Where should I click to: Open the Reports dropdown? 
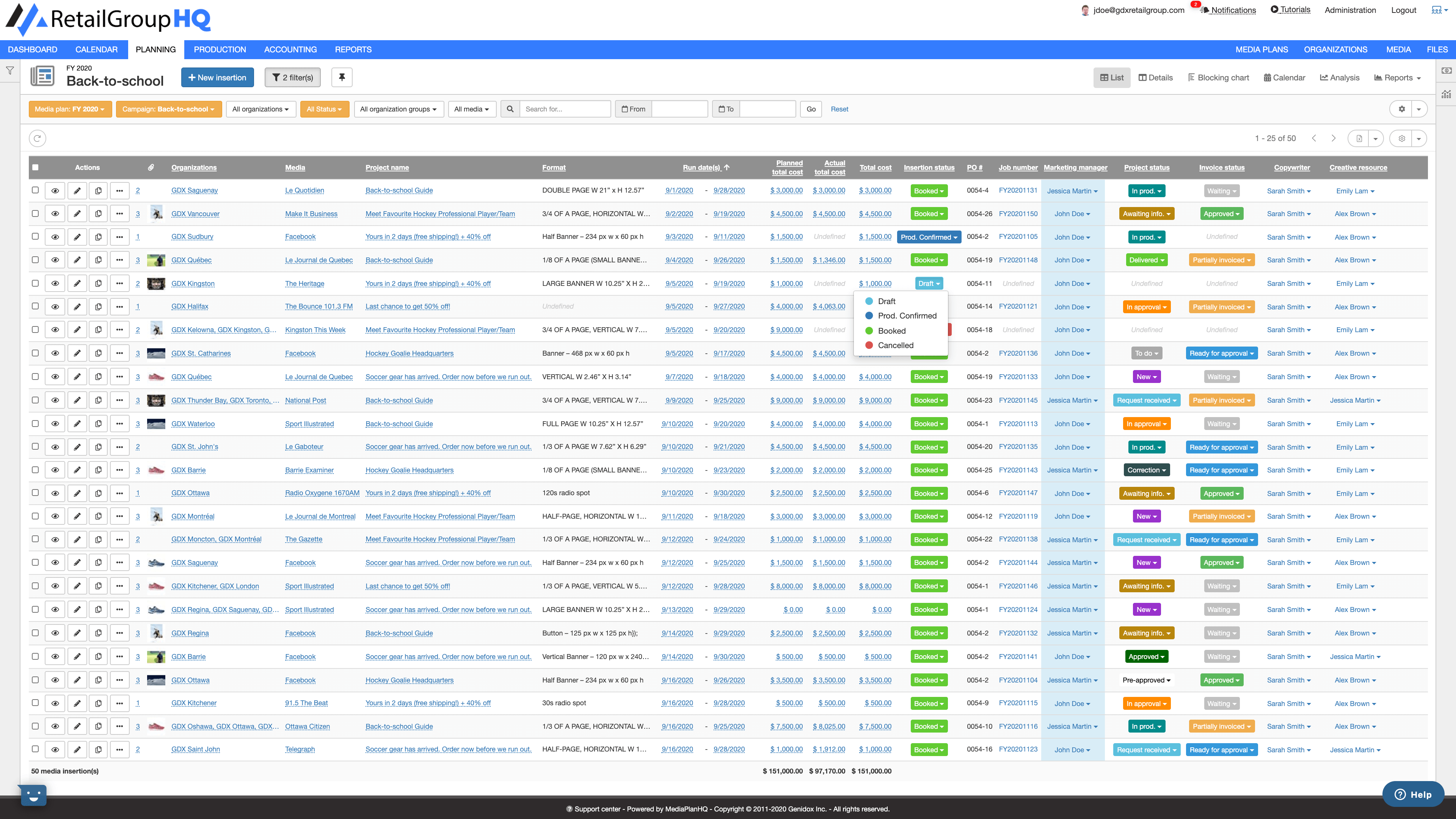click(1397, 77)
